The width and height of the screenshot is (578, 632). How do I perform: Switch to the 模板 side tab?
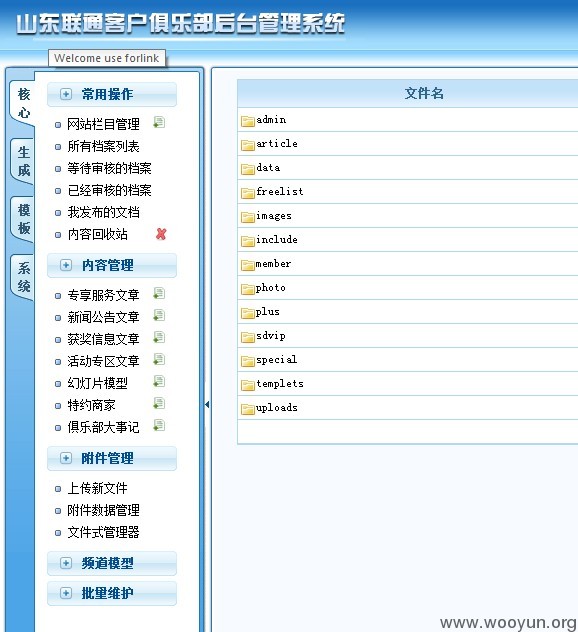point(23,219)
